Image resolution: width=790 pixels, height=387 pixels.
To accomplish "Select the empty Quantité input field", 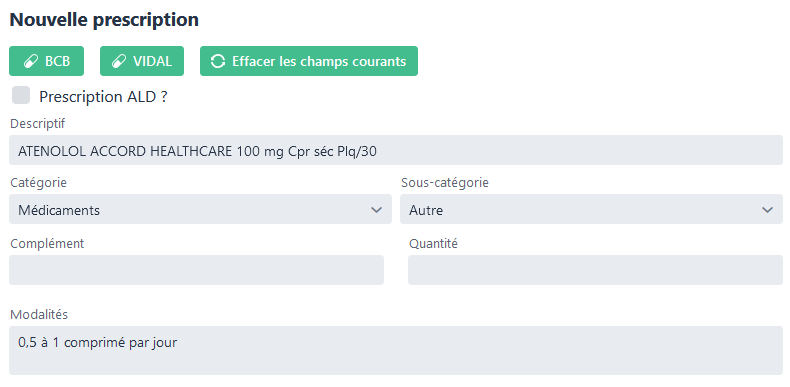I will click(x=596, y=270).
